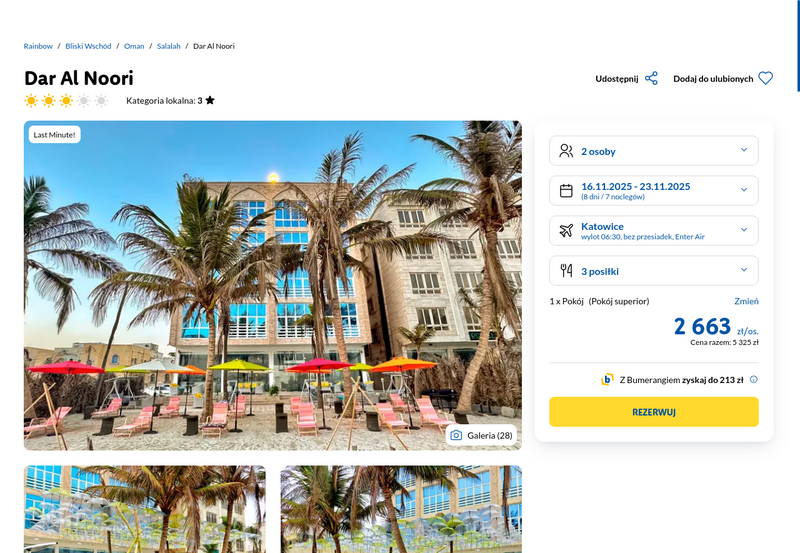Click the people icon in the guests field
Screen dimensions: 800x553
[566, 150]
